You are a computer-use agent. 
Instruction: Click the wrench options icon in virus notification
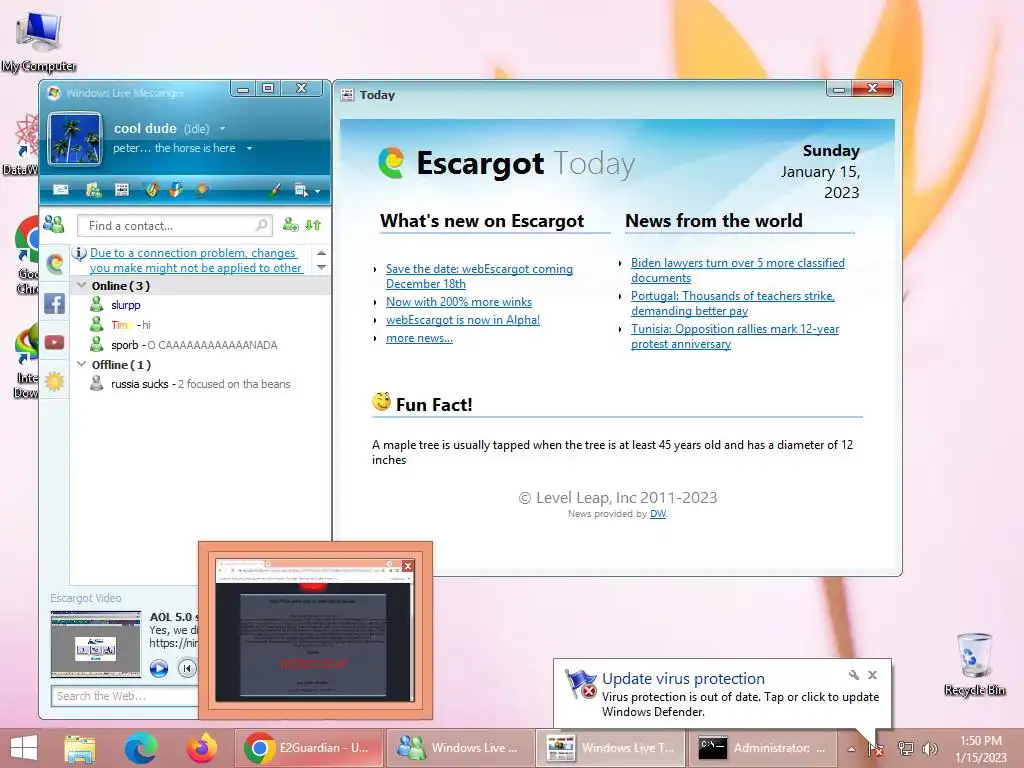854,675
